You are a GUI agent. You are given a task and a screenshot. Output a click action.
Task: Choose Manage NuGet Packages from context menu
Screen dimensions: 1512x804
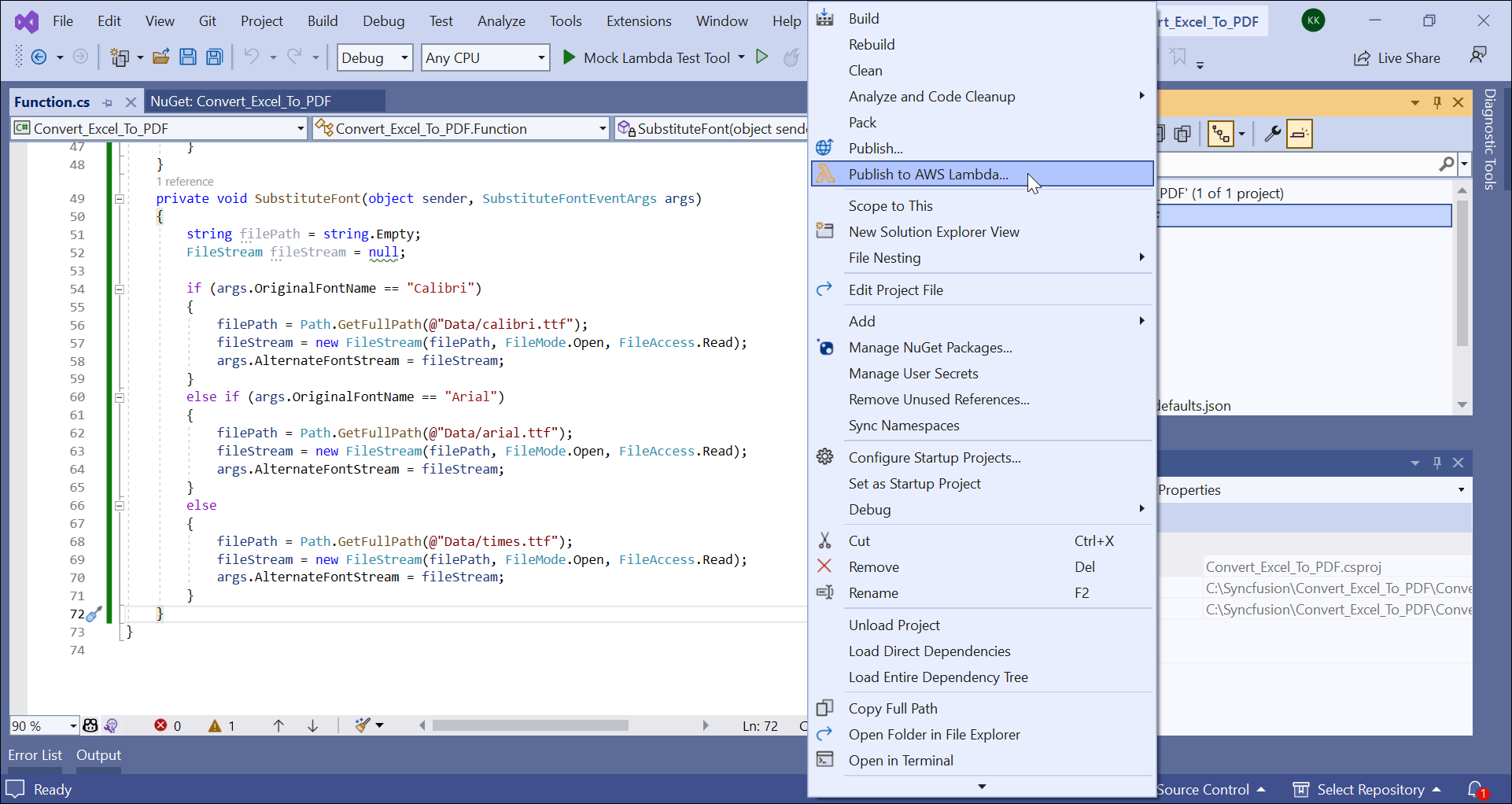[x=930, y=348]
